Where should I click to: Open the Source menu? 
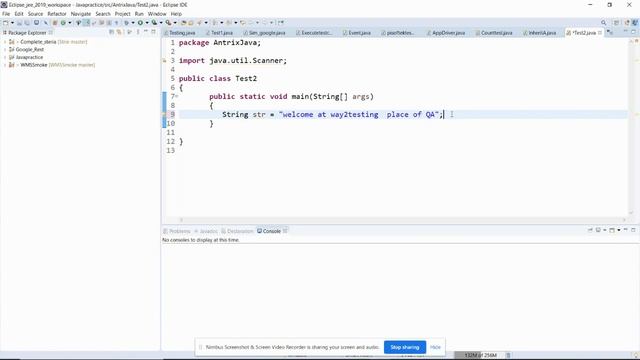tap(35, 14)
